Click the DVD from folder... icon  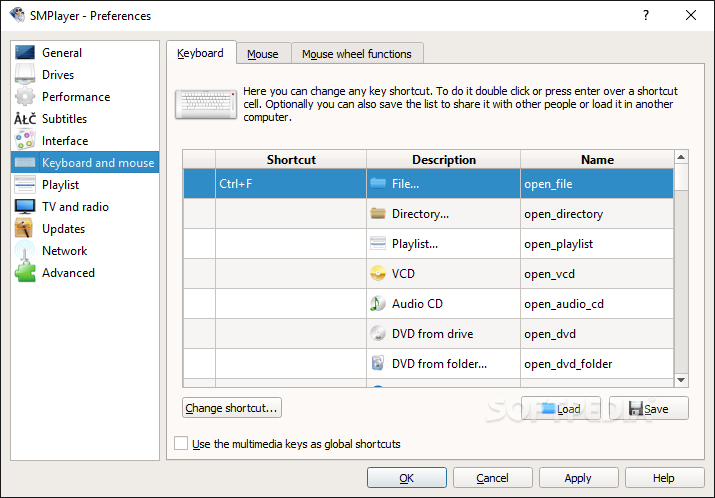[378, 363]
